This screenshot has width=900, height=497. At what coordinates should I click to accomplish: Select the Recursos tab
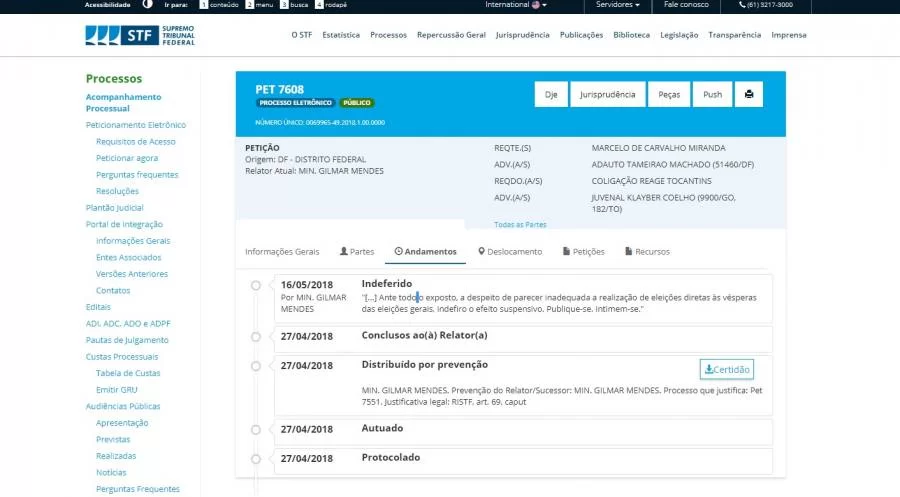tap(647, 251)
